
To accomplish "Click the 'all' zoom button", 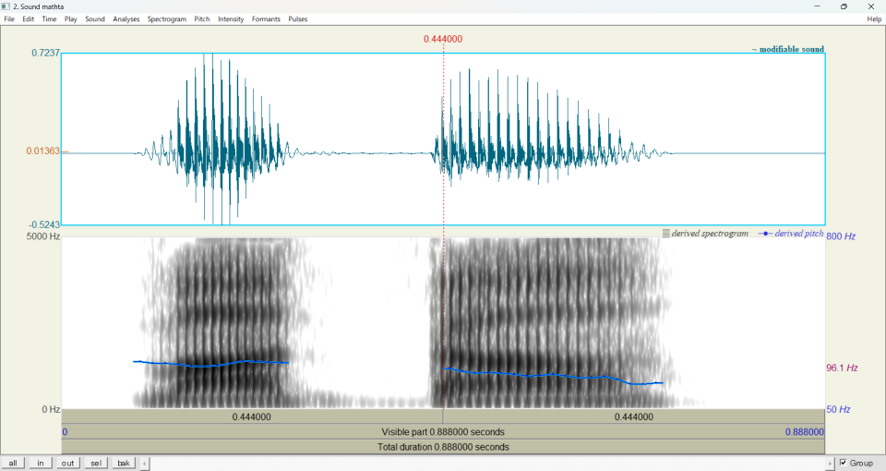I will point(12,463).
